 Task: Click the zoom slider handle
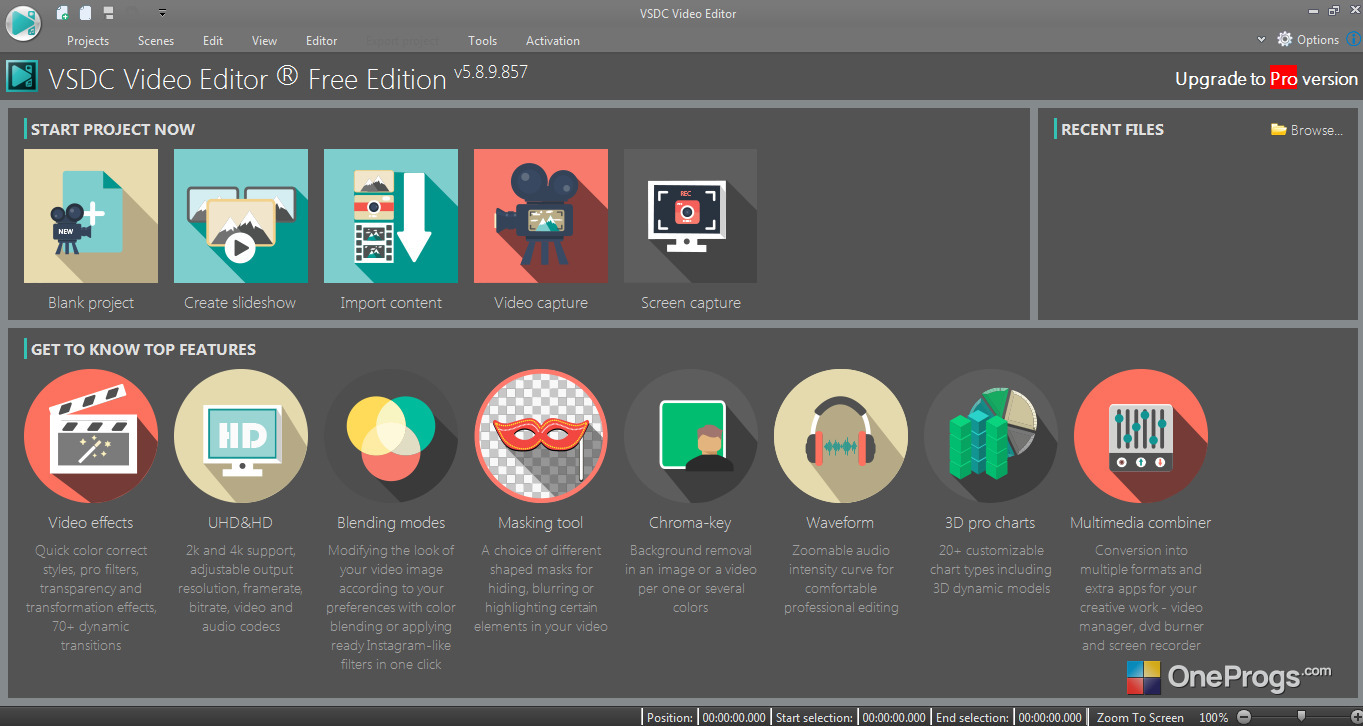[1301, 716]
